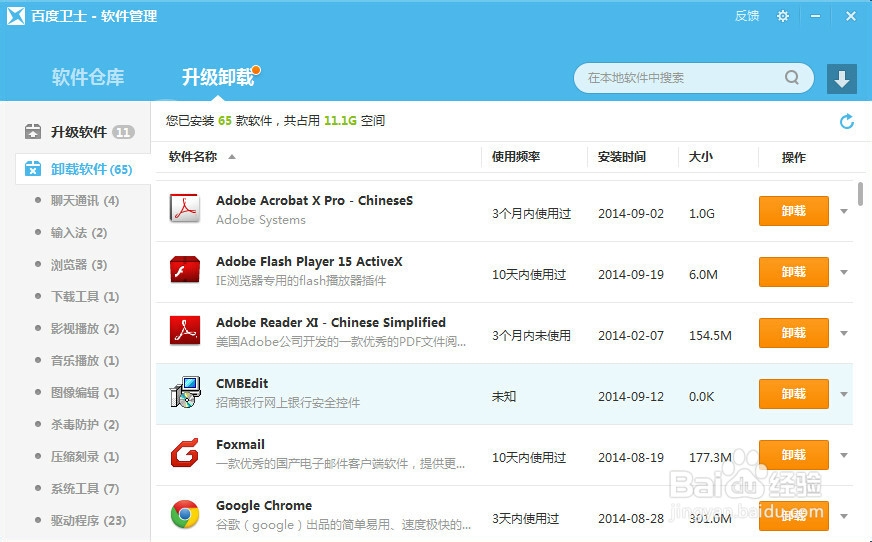Uninstall CMBEdit

point(794,394)
